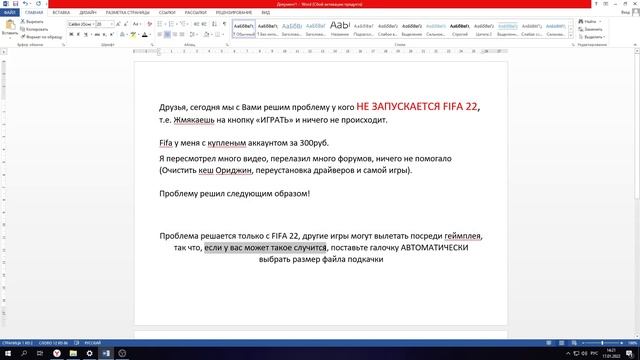Toggle strikethrough formatting

(97, 34)
